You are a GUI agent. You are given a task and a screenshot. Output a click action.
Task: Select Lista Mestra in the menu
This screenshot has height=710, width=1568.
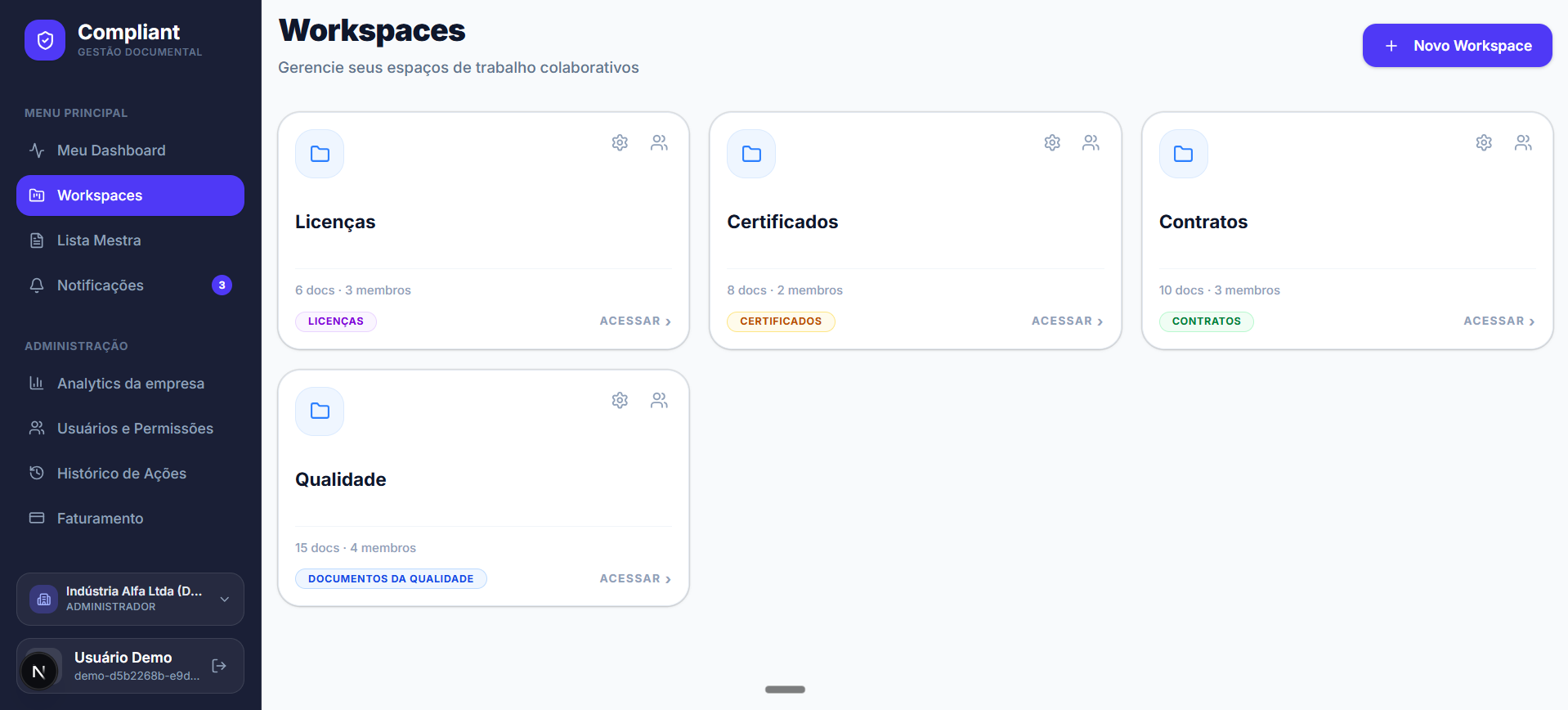tap(100, 240)
